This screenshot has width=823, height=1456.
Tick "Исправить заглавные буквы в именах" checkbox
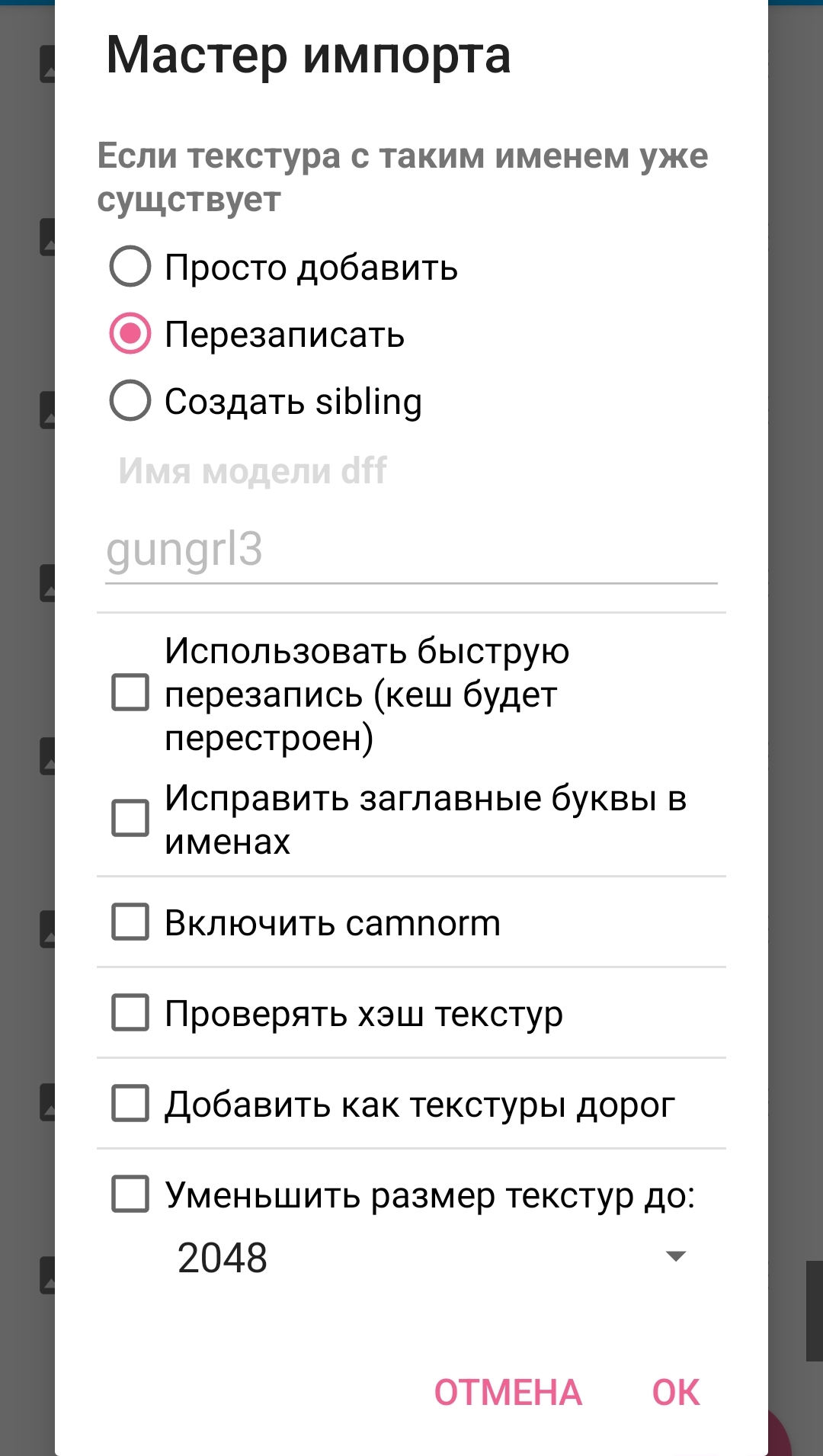pyautogui.click(x=130, y=819)
